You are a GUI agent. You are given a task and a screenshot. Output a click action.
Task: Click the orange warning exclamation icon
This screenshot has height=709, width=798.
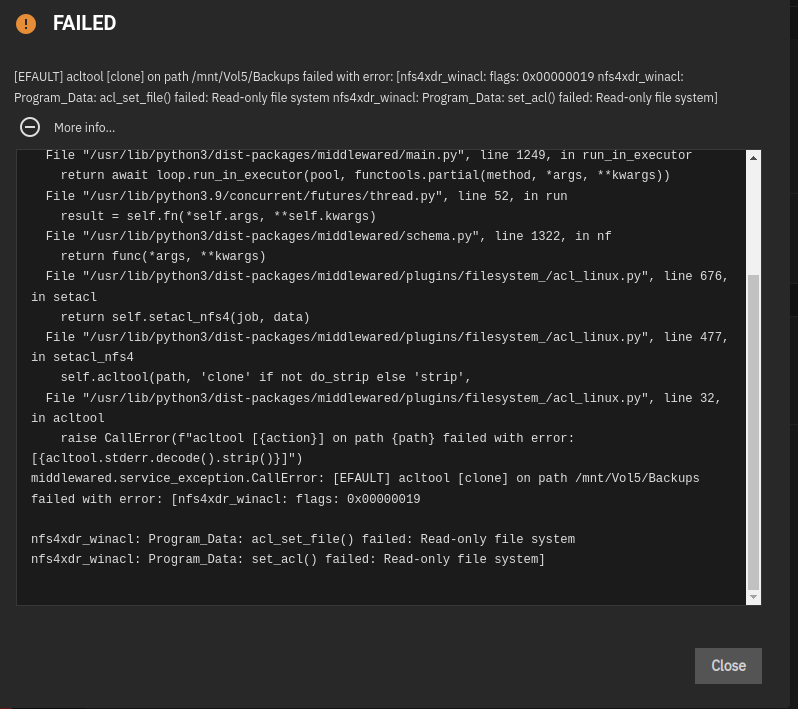click(26, 23)
